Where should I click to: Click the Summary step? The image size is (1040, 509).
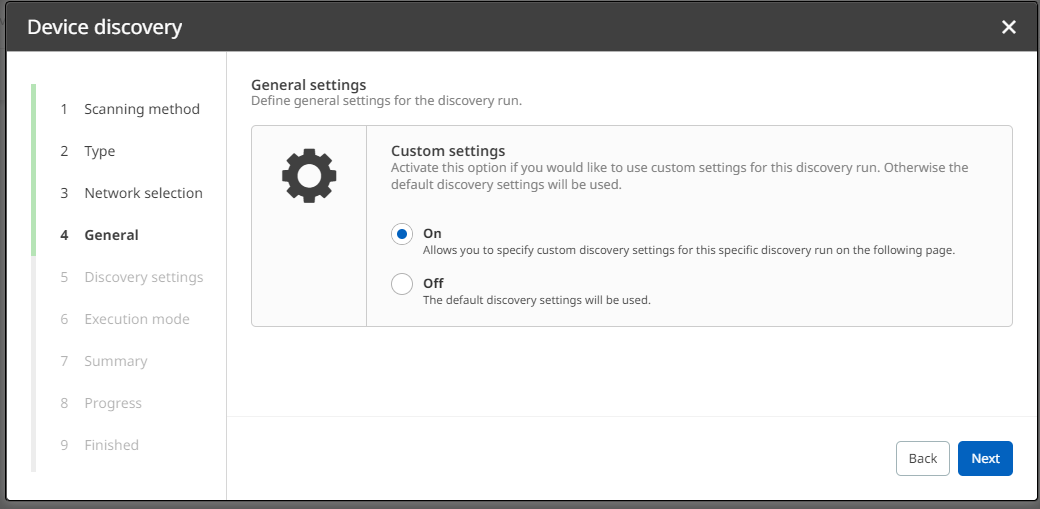pos(115,361)
